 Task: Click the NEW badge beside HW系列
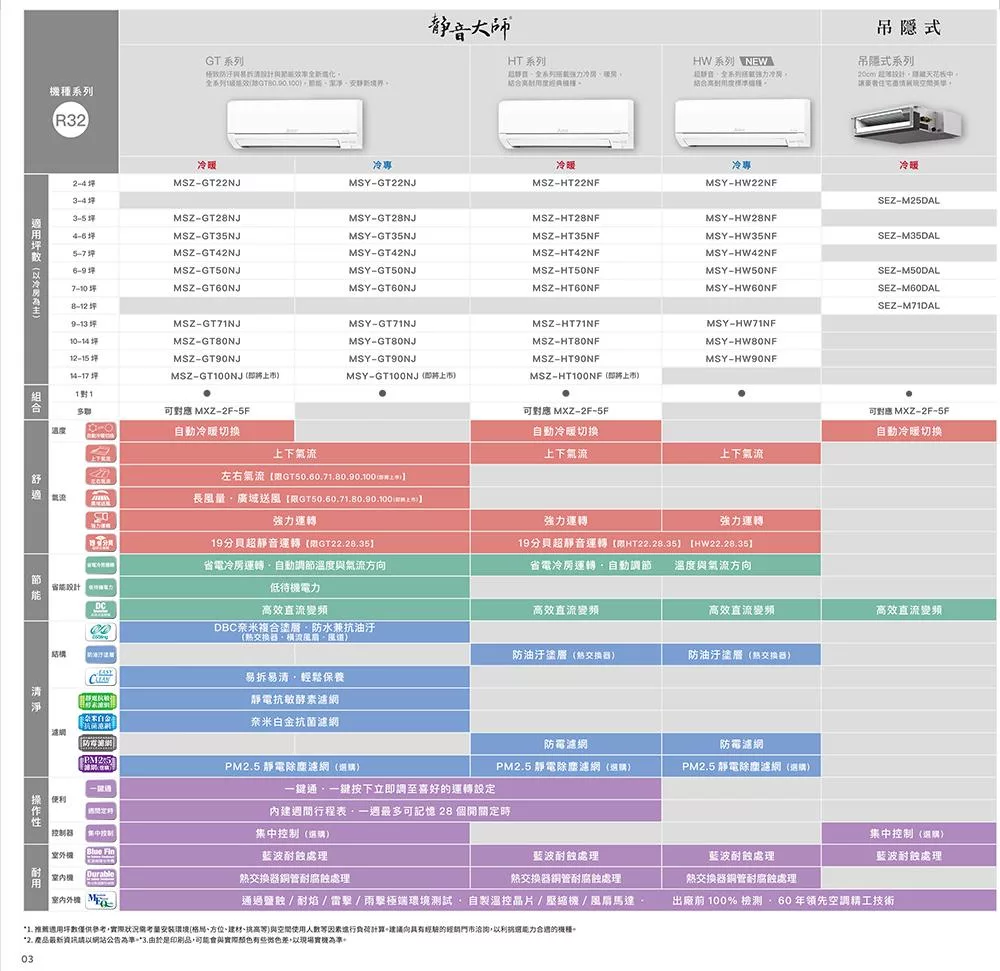coord(768,62)
